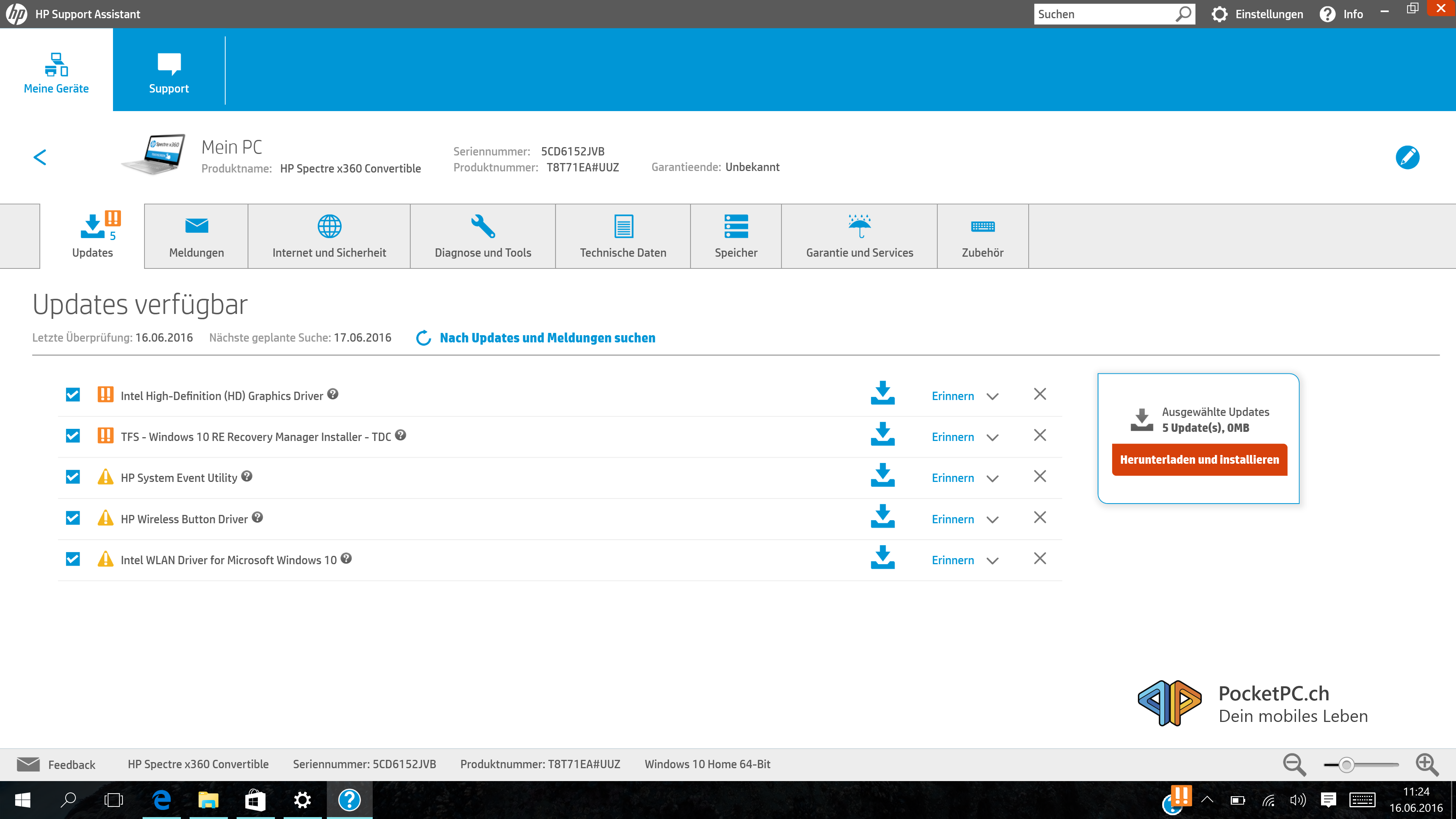1456x819 pixels.
Task: Click the download icon for HP System Event Utility
Action: [x=882, y=476]
